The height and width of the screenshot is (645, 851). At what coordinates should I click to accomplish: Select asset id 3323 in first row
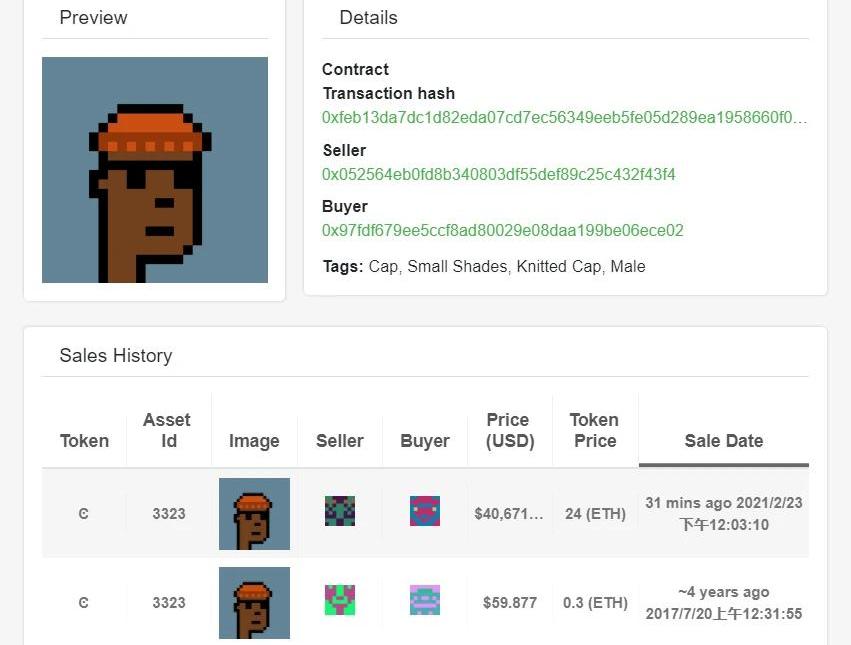pyautogui.click(x=169, y=514)
